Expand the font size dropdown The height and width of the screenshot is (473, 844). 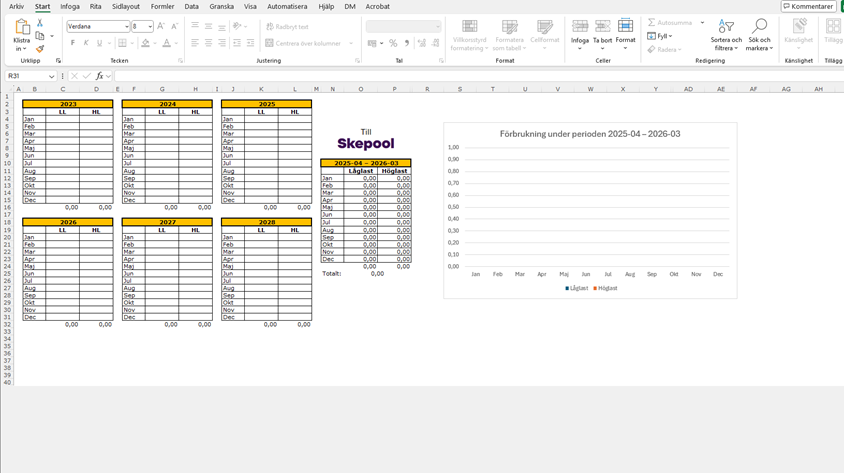pos(150,27)
